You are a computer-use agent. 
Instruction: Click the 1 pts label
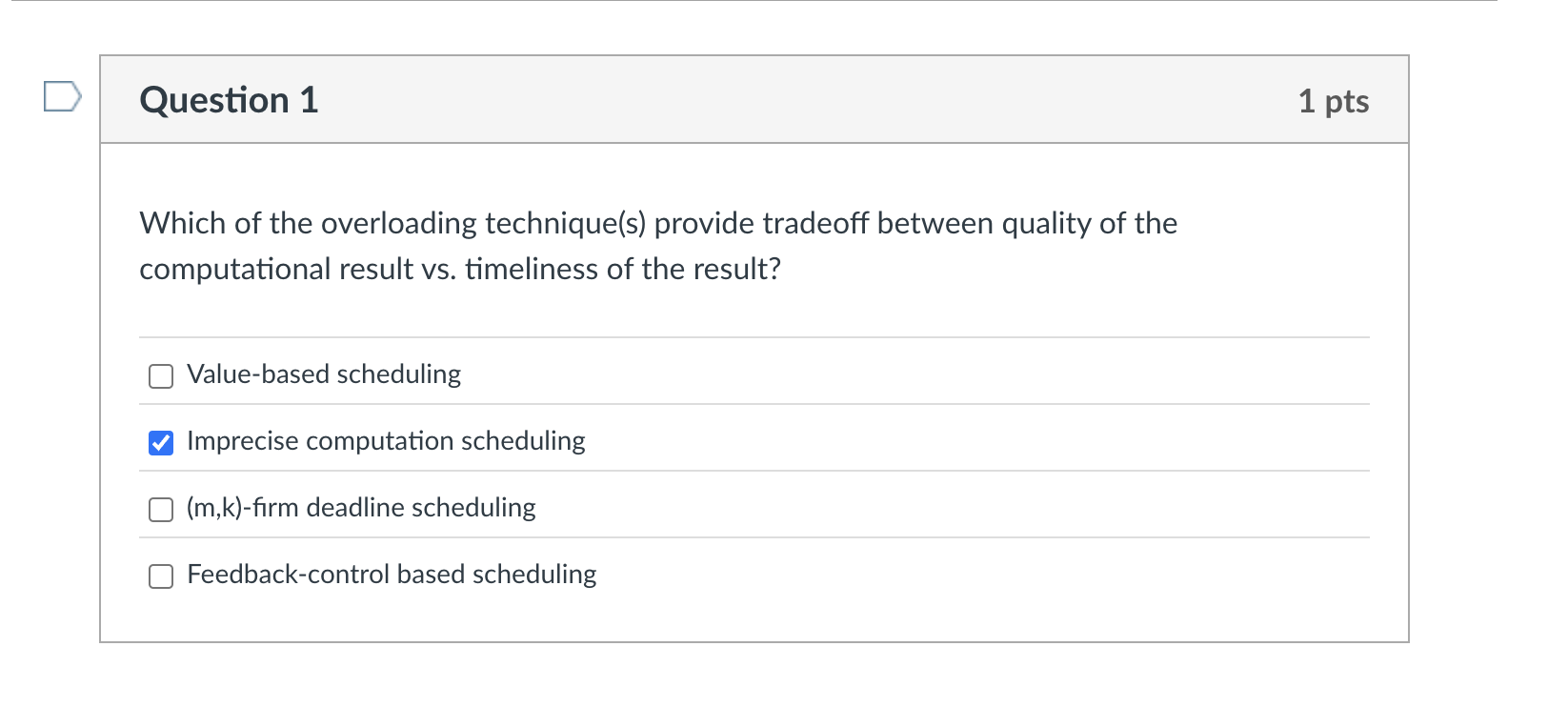(1335, 100)
